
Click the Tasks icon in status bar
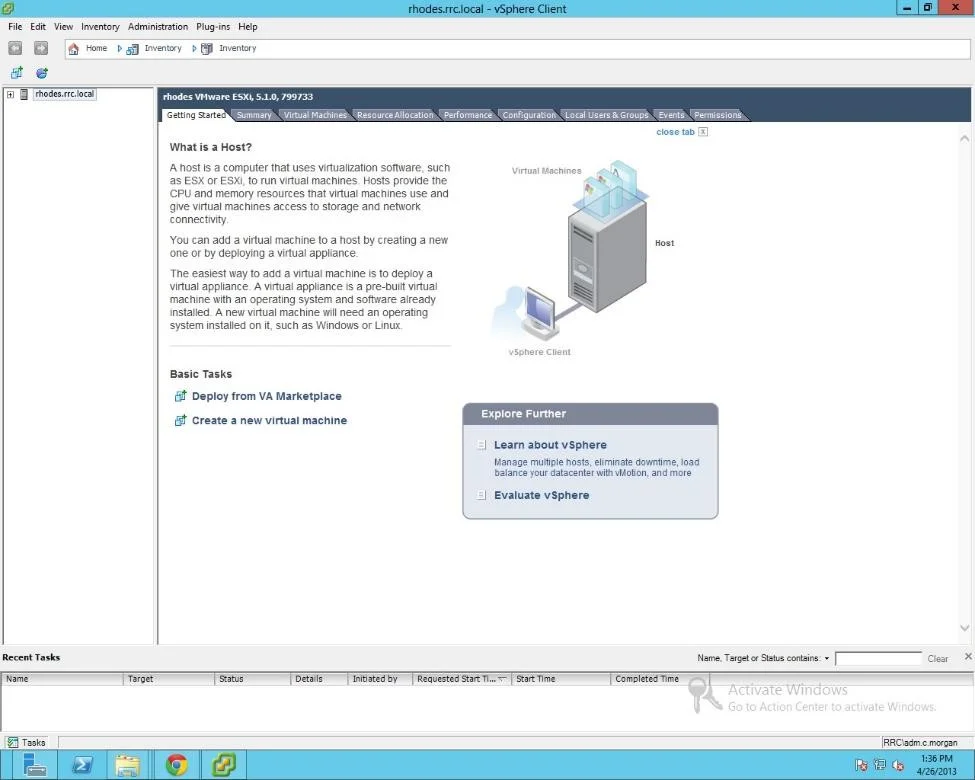coord(12,742)
